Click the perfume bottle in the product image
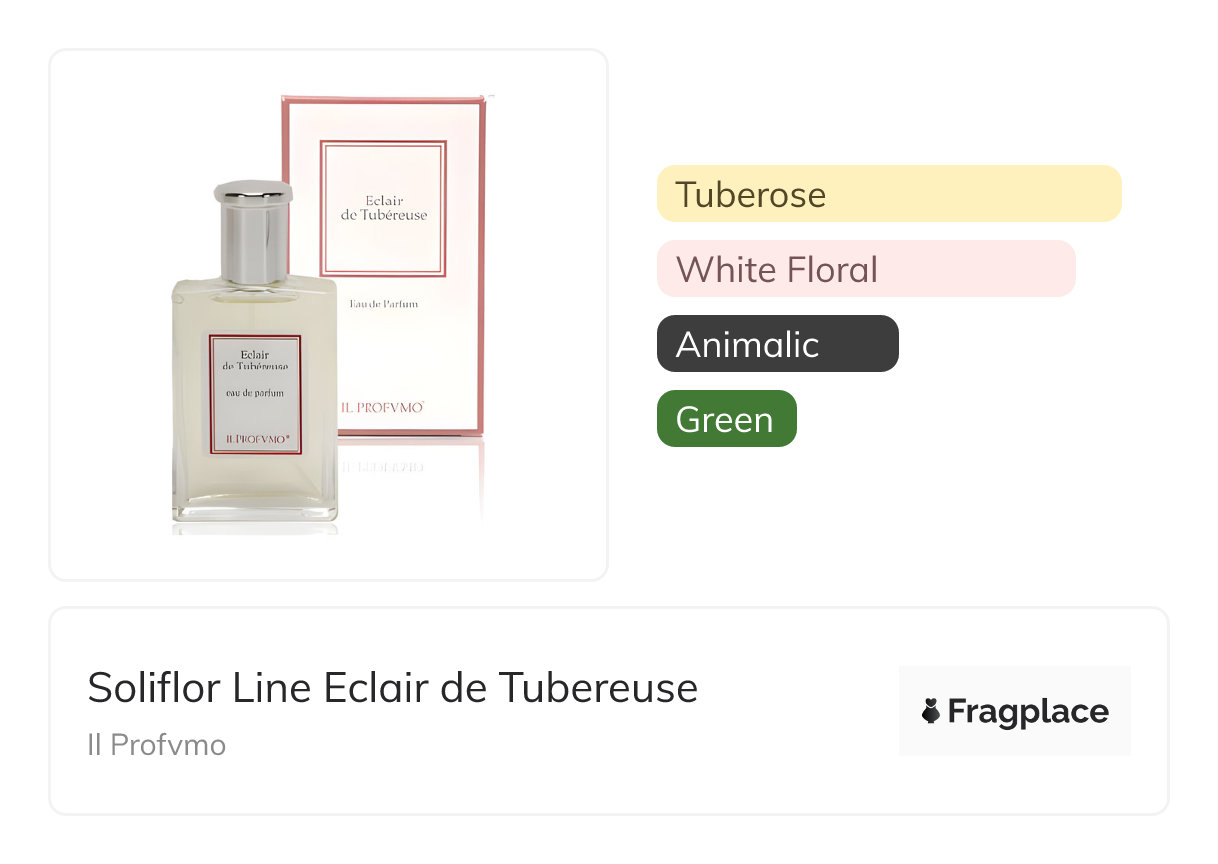This screenshot has height=864, width=1218. coord(255,352)
